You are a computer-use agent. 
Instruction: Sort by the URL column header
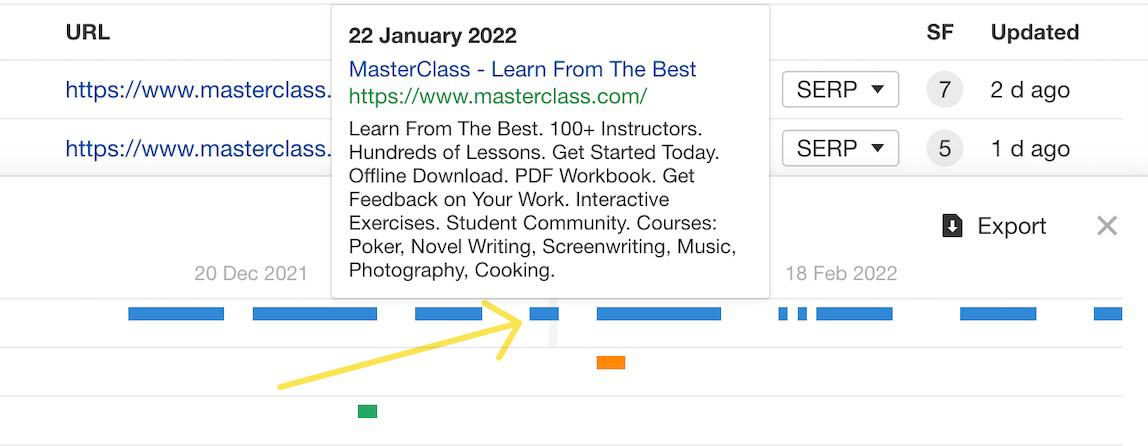pos(87,32)
